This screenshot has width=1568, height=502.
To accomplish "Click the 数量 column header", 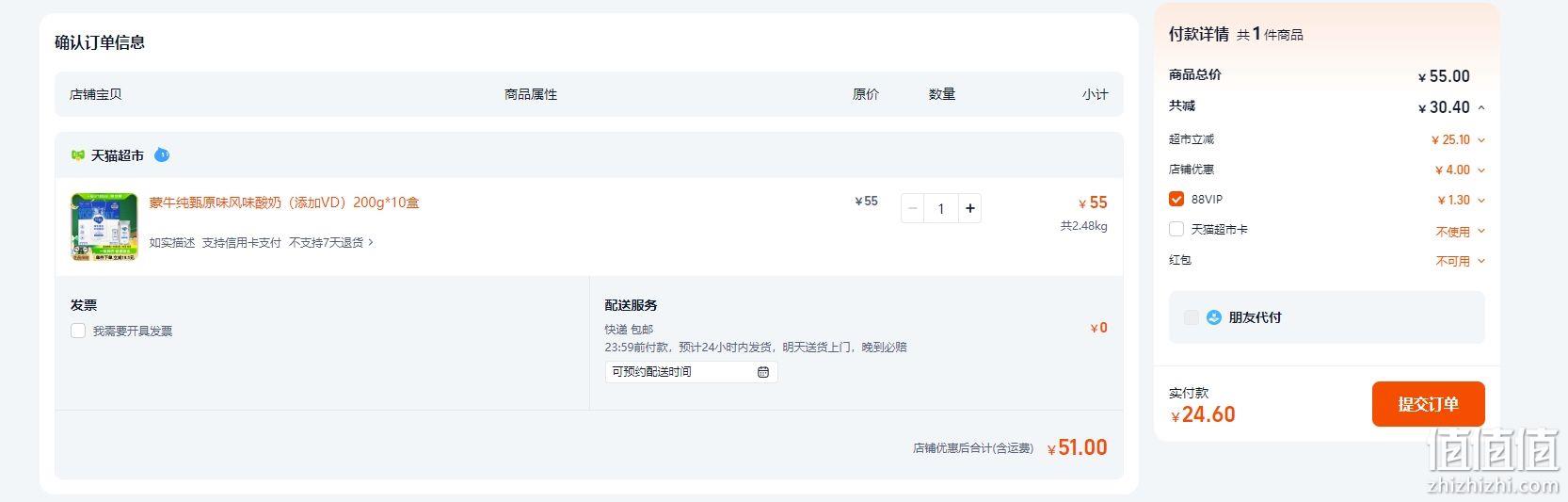I will tap(942, 94).
